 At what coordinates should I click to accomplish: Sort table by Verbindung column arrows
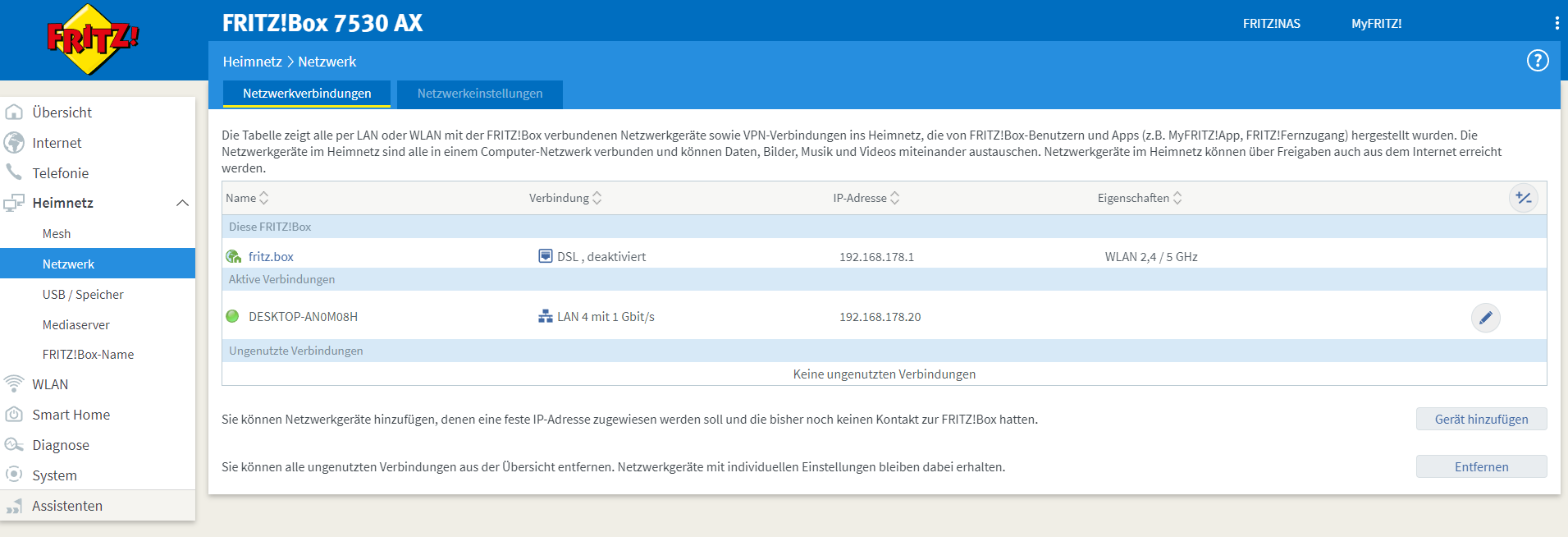click(597, 198)
